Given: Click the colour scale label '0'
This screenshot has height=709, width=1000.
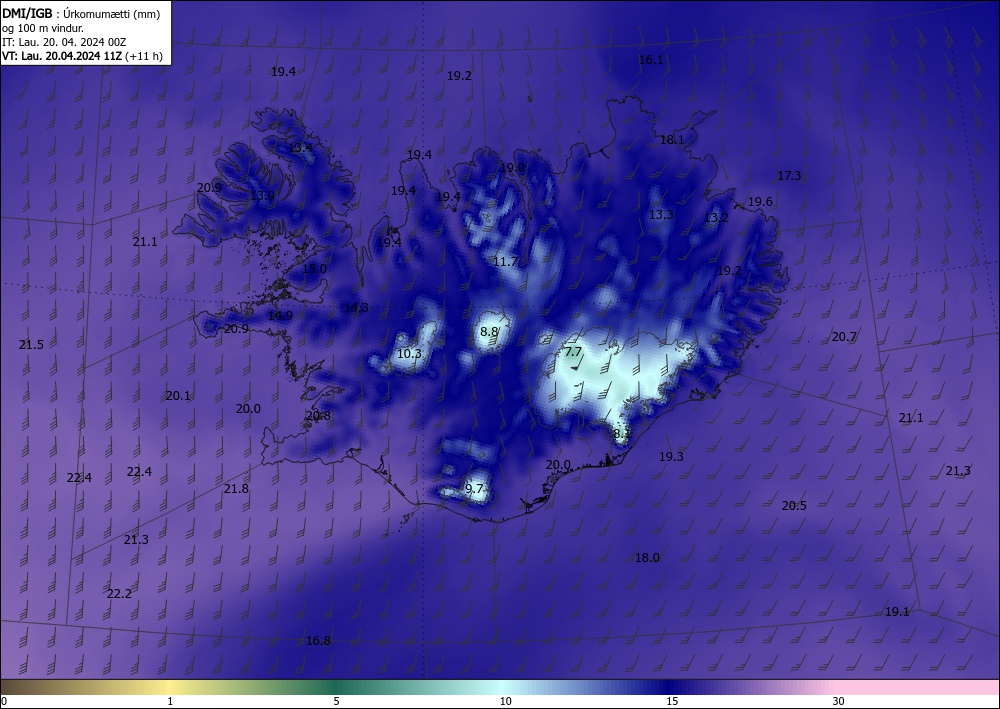Looking at the screenshot, I should coord(4,701).
